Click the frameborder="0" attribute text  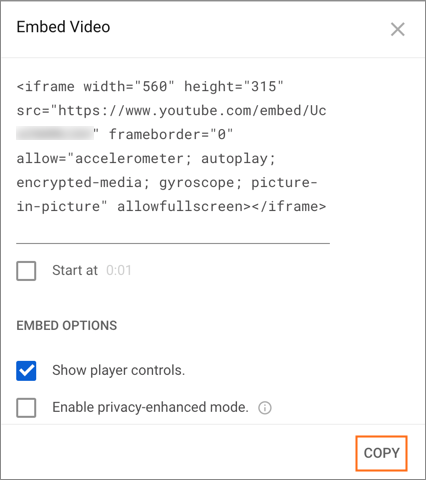[171, 135]
